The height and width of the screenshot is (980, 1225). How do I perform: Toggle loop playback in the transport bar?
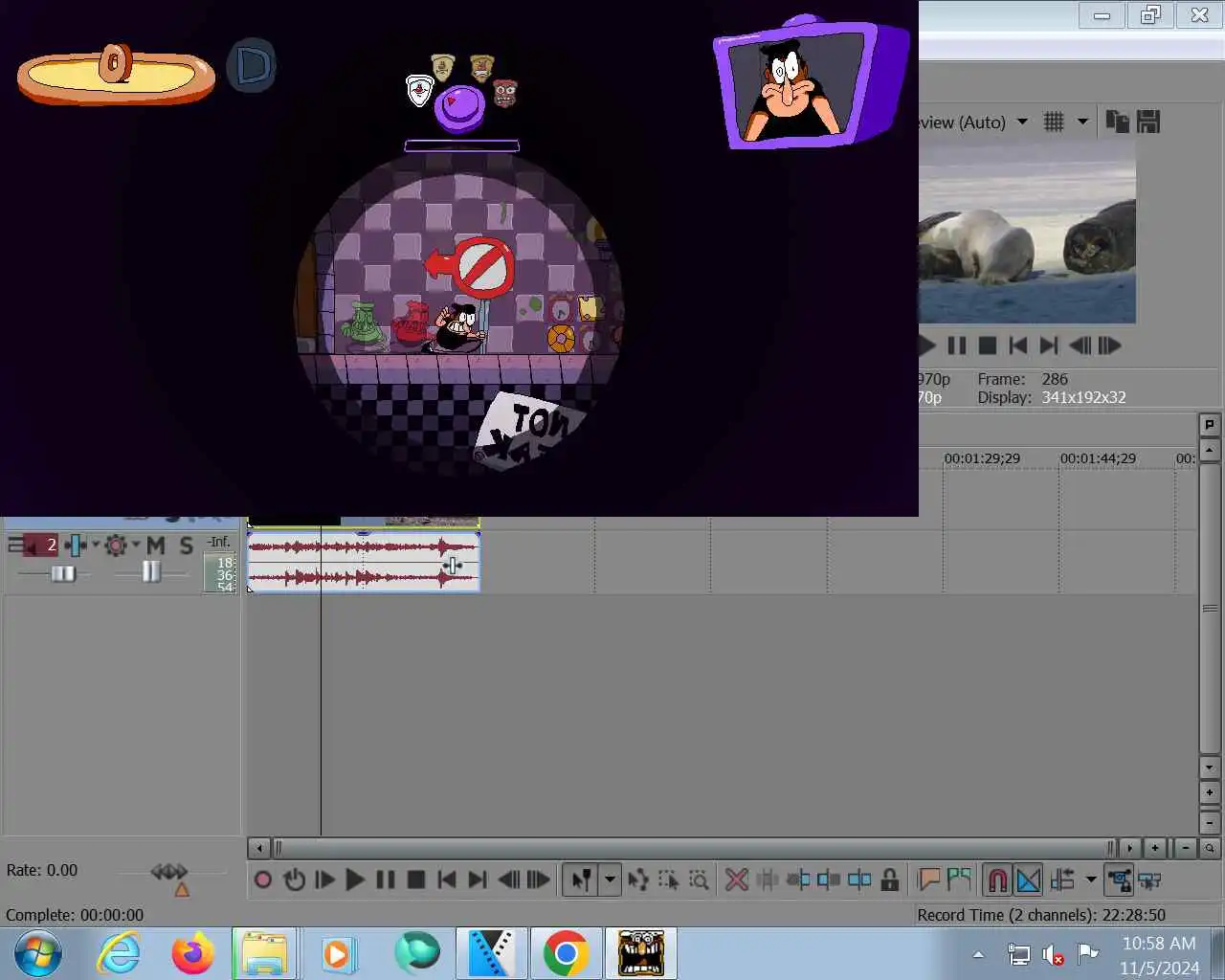[295, 880]
